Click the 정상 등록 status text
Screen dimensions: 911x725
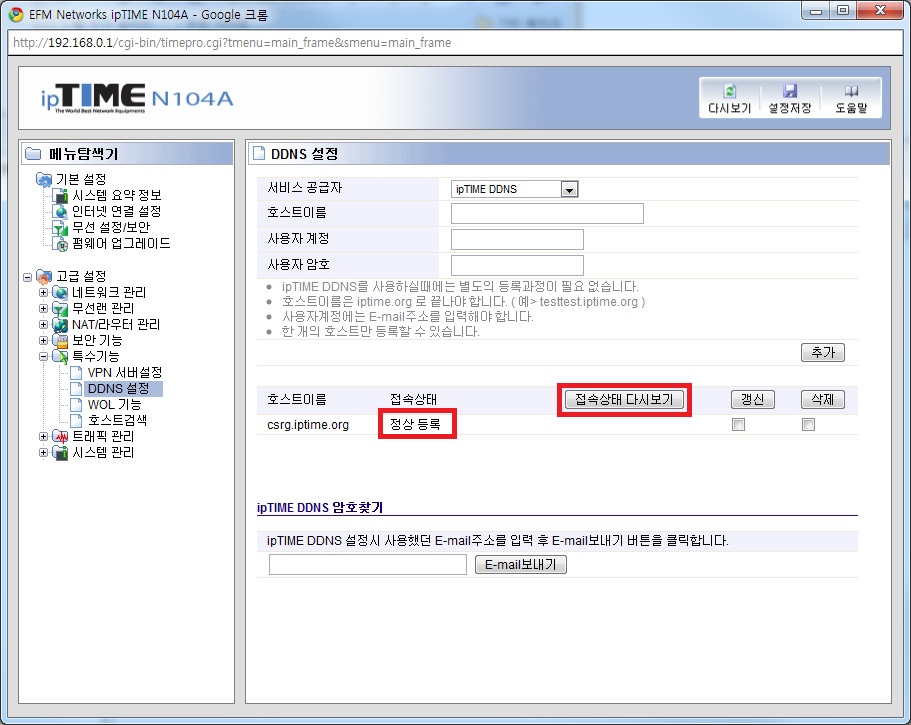click(x=415, y=424)
